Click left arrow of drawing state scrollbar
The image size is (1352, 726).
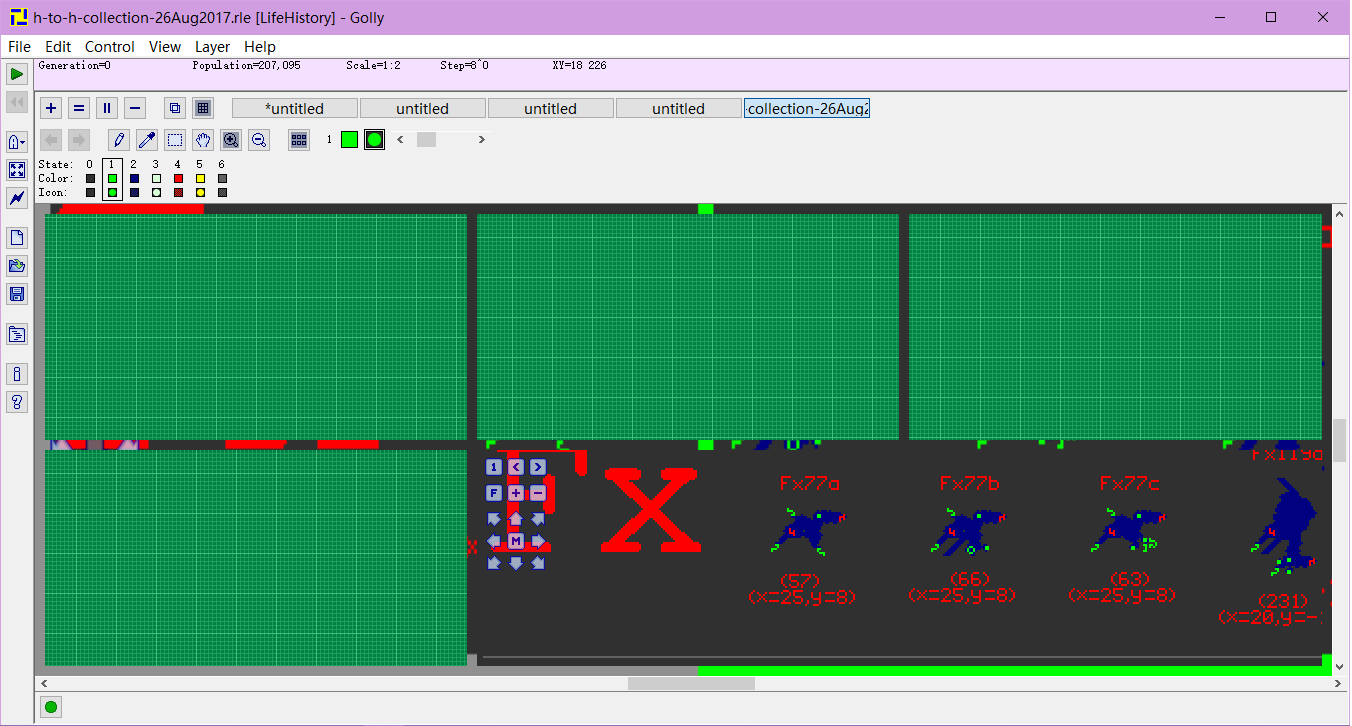pyautogui.click(x=401, y=140)
